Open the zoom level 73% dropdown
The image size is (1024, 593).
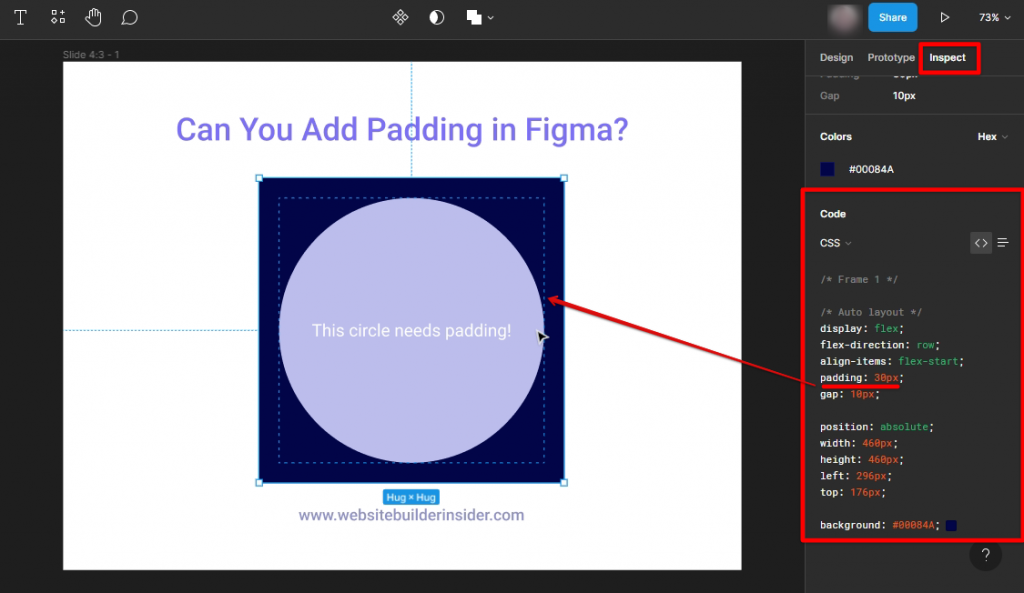point(993,17)
